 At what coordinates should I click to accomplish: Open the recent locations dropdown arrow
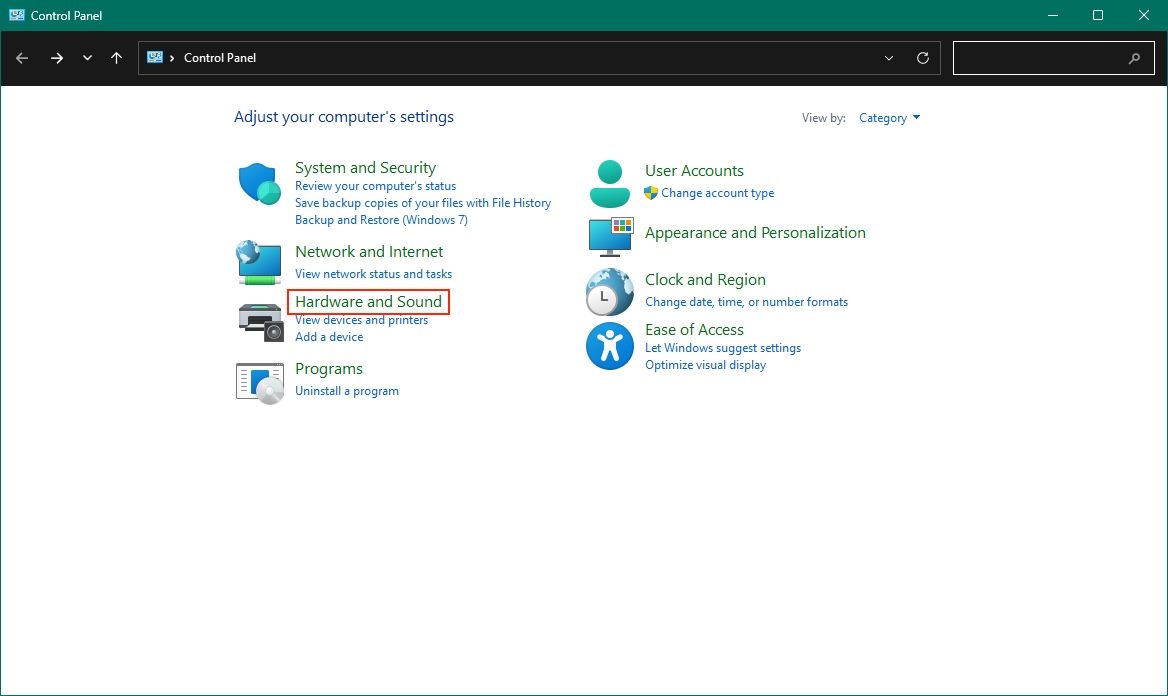click(x=88, y=58)
